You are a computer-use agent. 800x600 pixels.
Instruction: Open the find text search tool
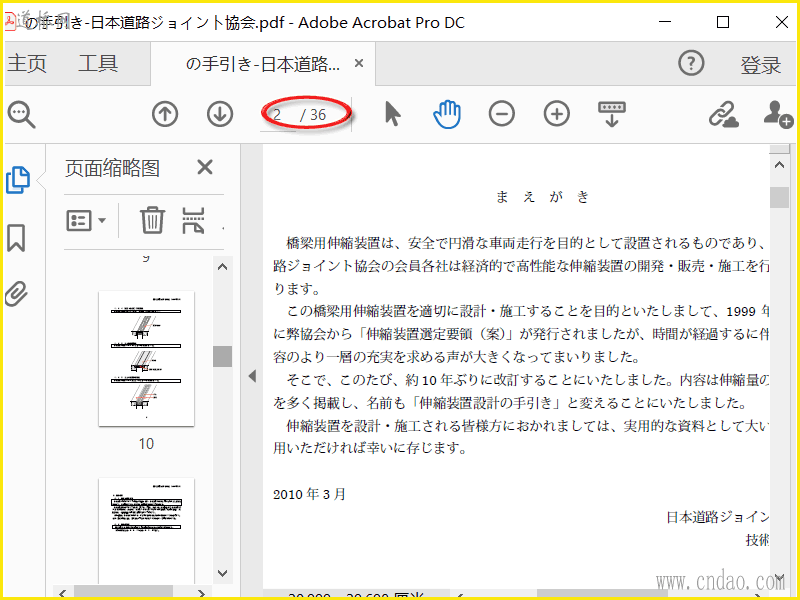pos(21,114)
